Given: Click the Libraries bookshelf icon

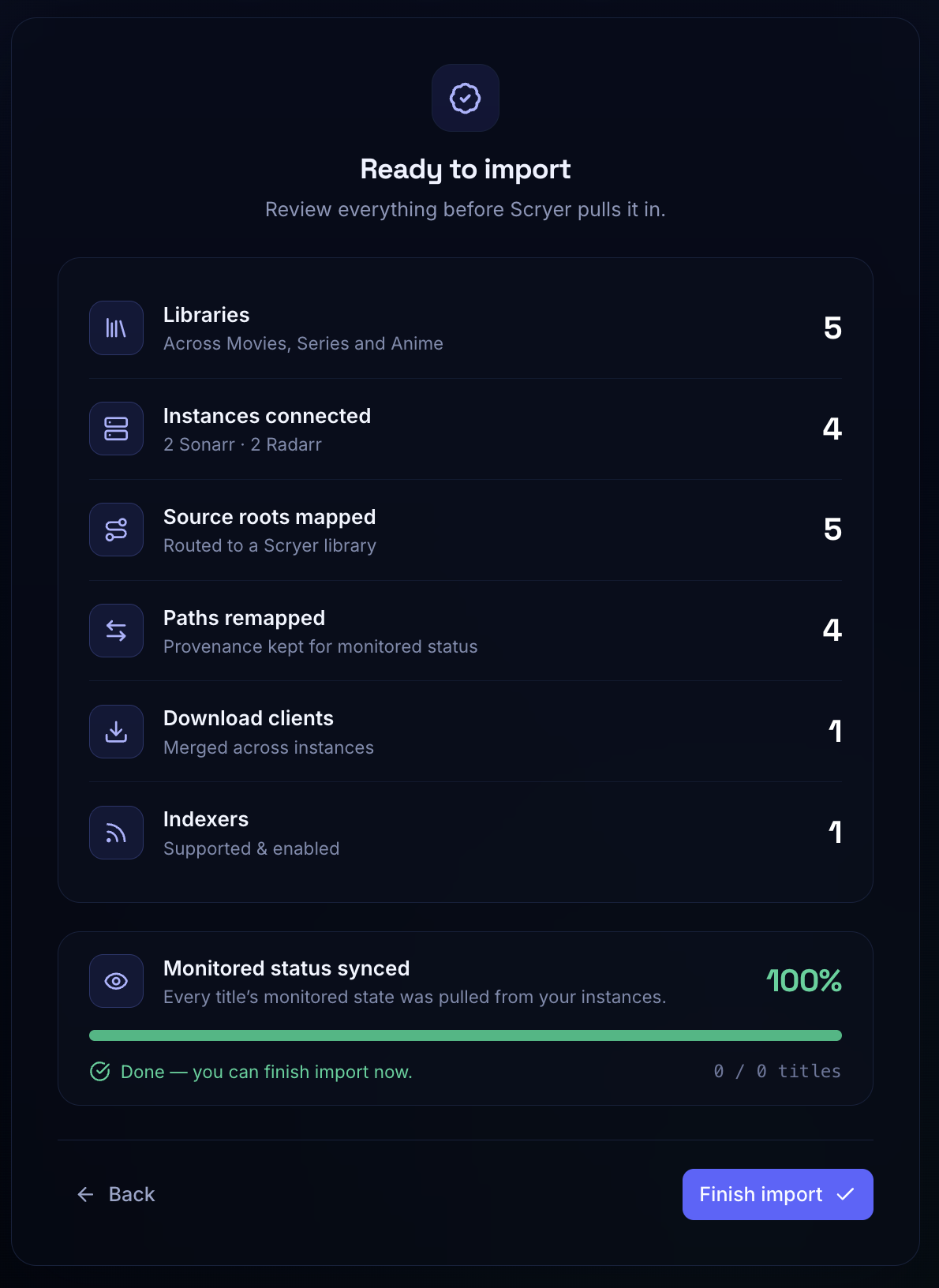Looking at the screenshot, I should pos(116,328).
